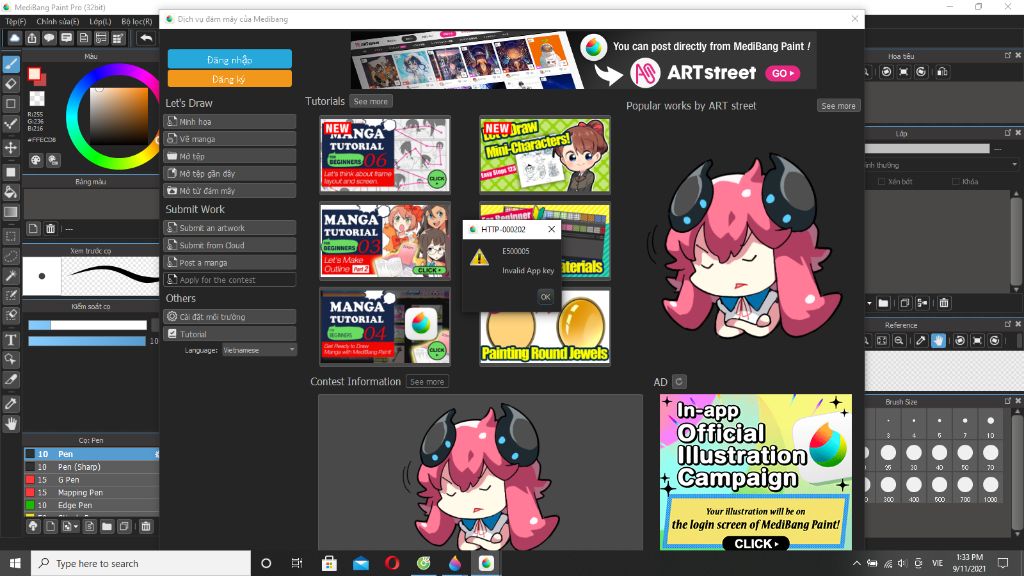Open the Tệp(F) menu
The width and height of the screenshot is (1024, 576).
(x=16, y=22)
